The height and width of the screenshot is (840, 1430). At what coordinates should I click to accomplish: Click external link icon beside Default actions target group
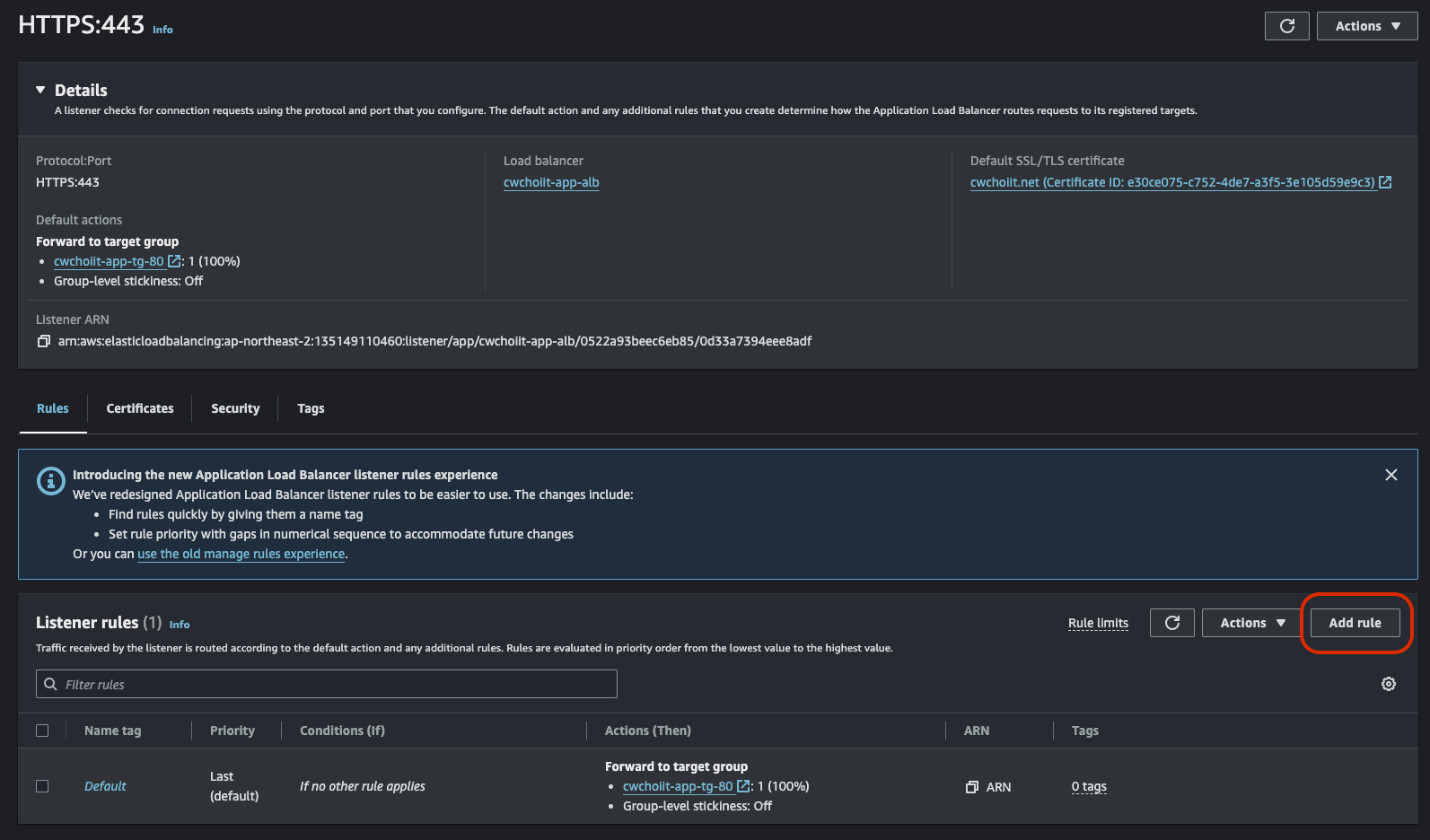pos(174,261)
